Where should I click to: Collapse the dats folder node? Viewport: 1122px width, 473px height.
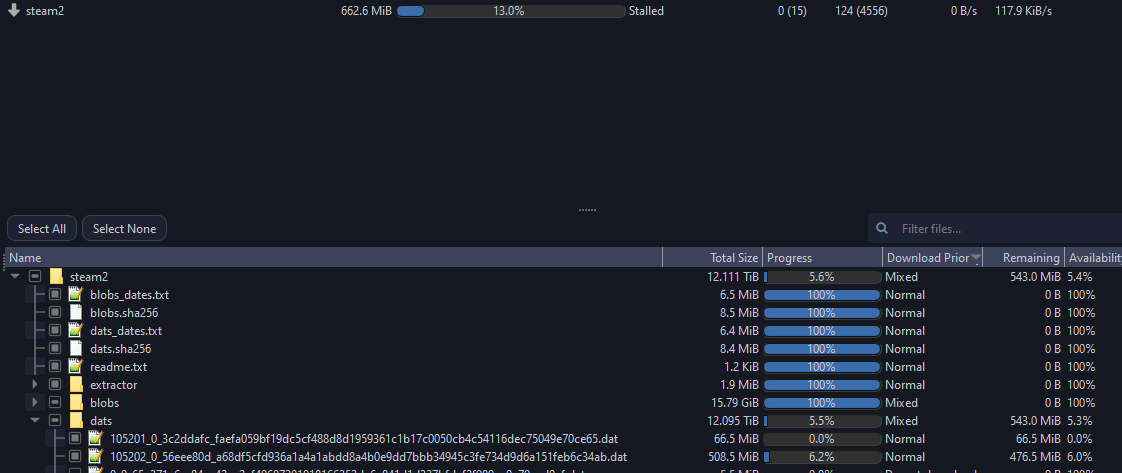tap(34, 421)
